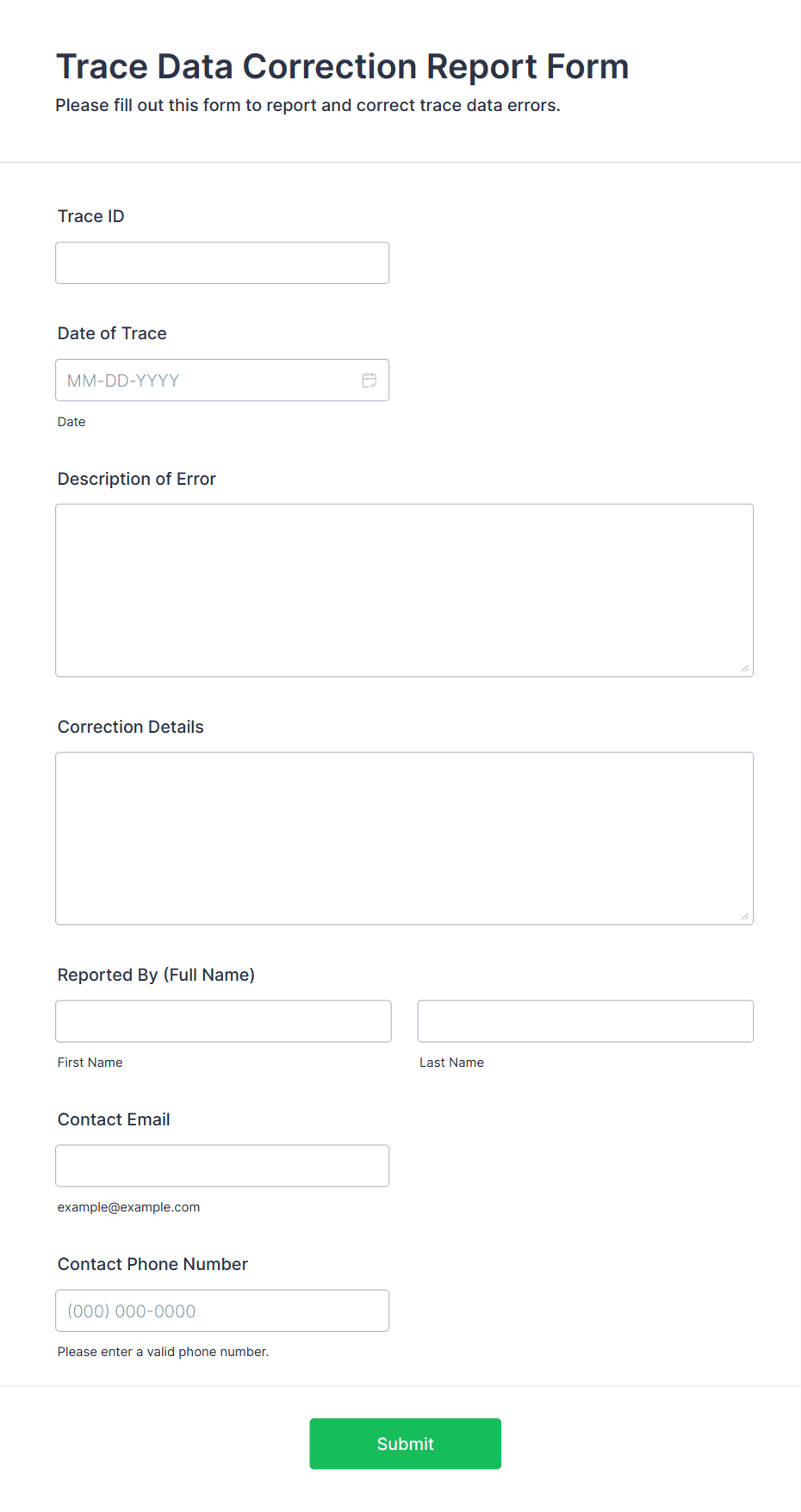
Task: Click the Trace ID input field
Action: (x=222, y=263)
